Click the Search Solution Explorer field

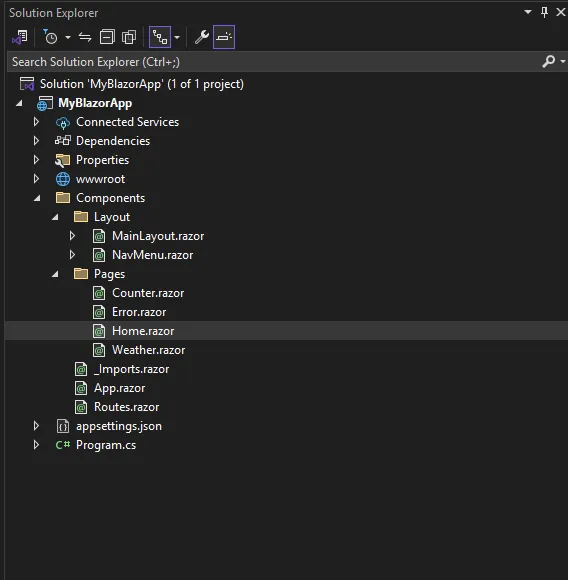(274, 61)
